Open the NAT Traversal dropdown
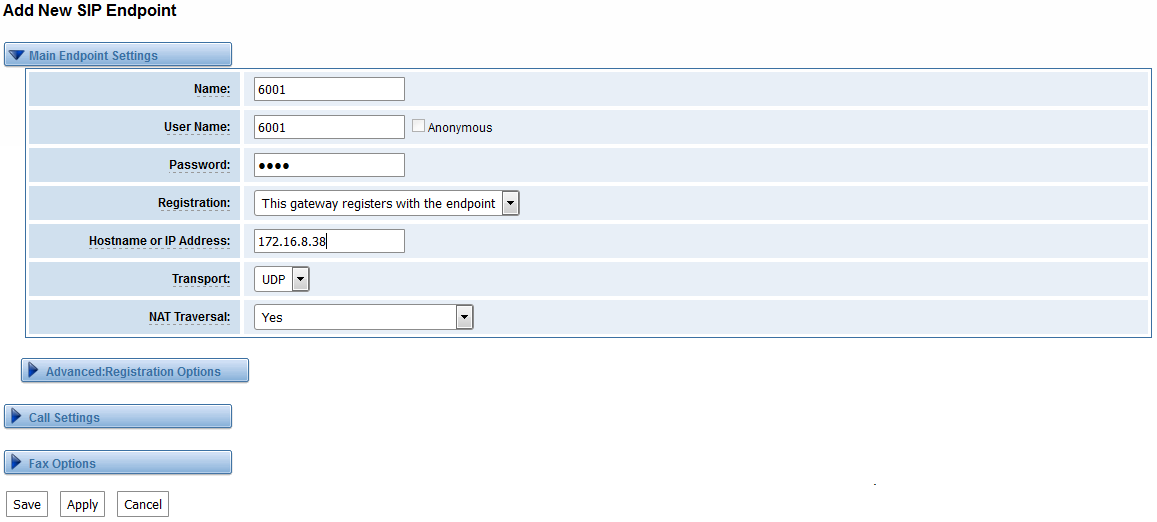 (x=364, y=317)
